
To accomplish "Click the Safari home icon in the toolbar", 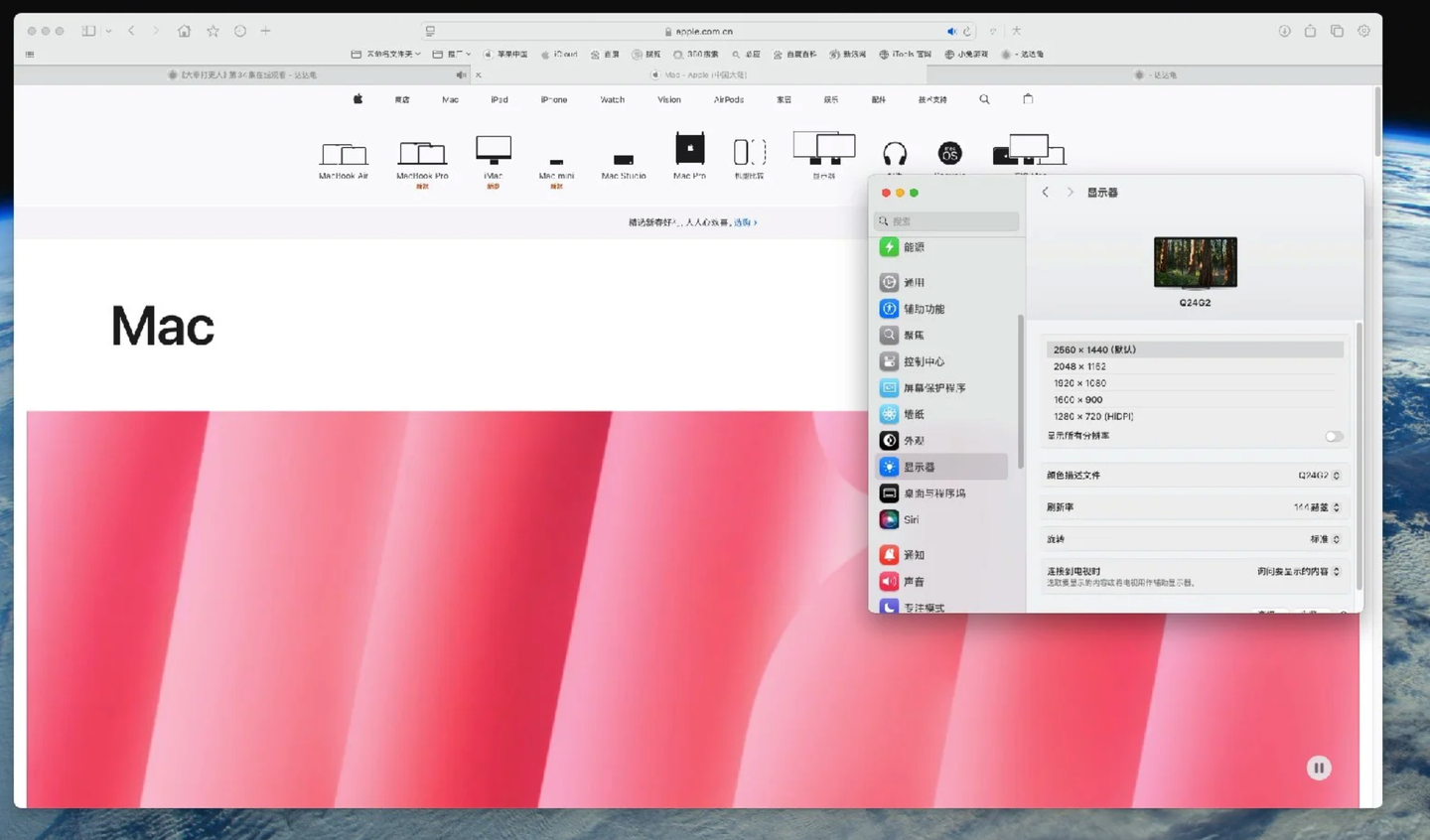I will (x=184, y=31).
